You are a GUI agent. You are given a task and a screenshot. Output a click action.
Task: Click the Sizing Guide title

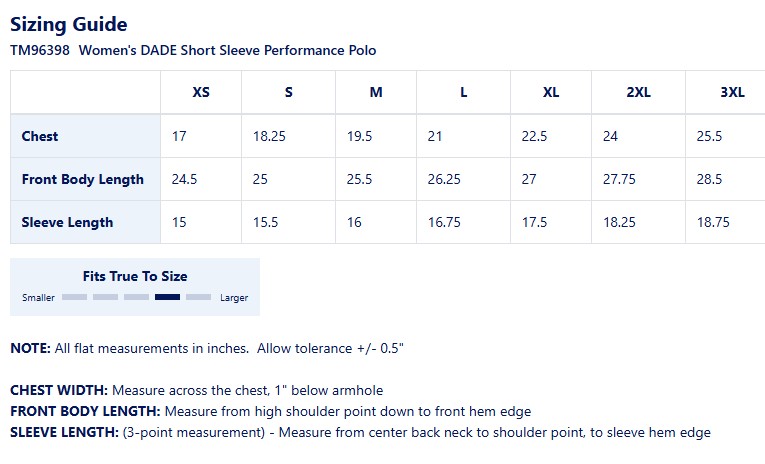click(69, 24)
